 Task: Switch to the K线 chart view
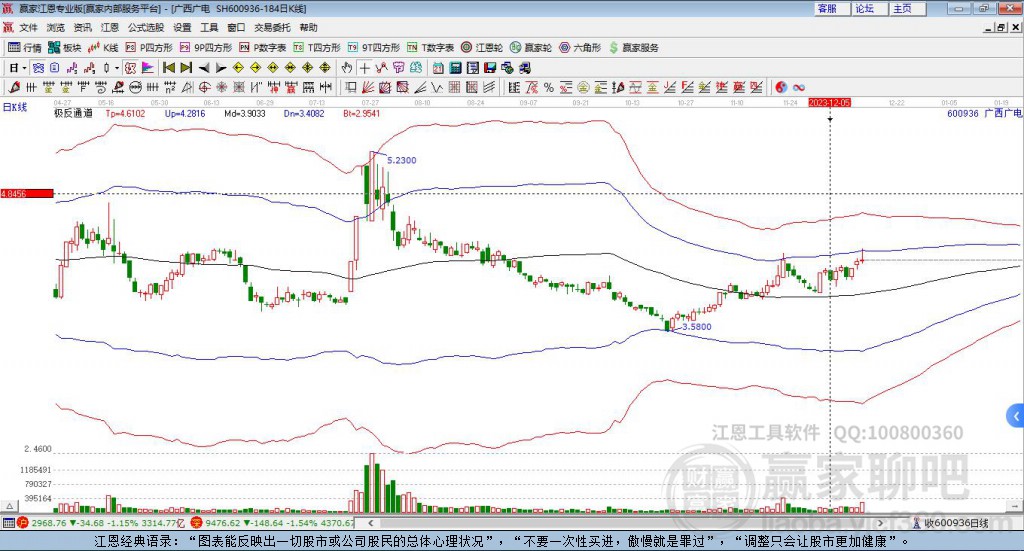(103, 48)
